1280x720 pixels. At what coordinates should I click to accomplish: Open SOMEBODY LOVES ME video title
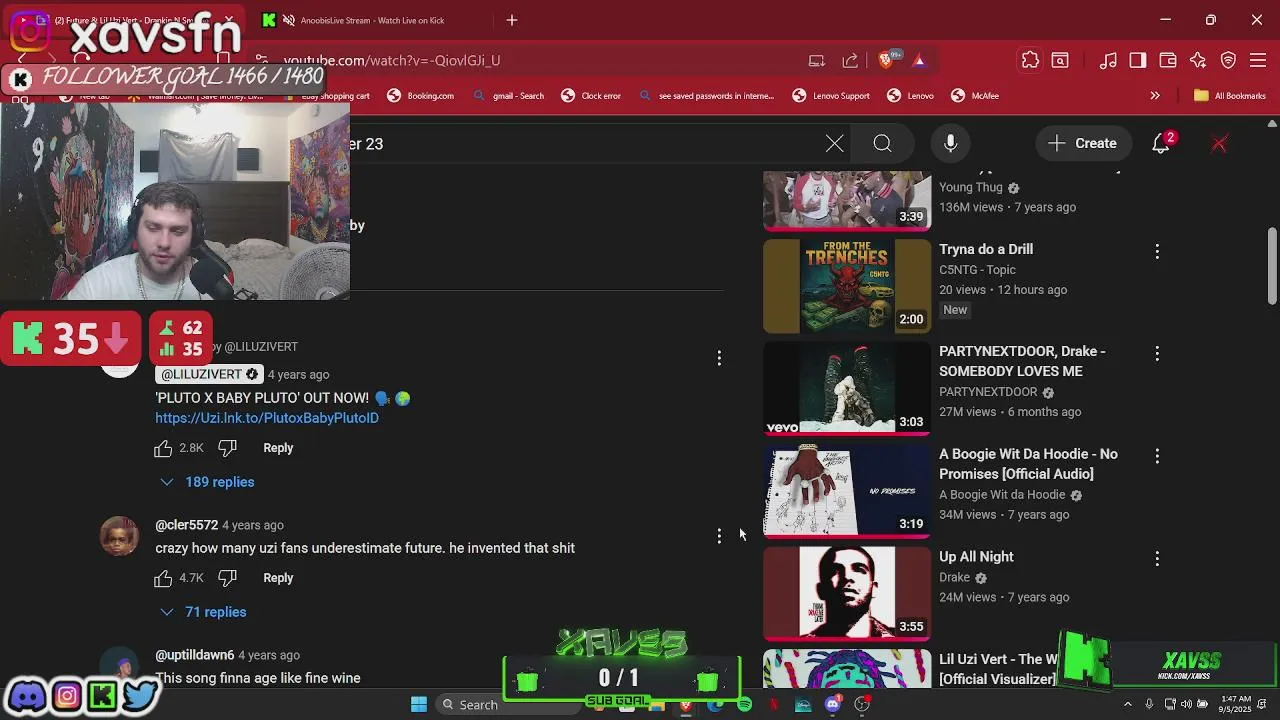(x=1022, y=361)
